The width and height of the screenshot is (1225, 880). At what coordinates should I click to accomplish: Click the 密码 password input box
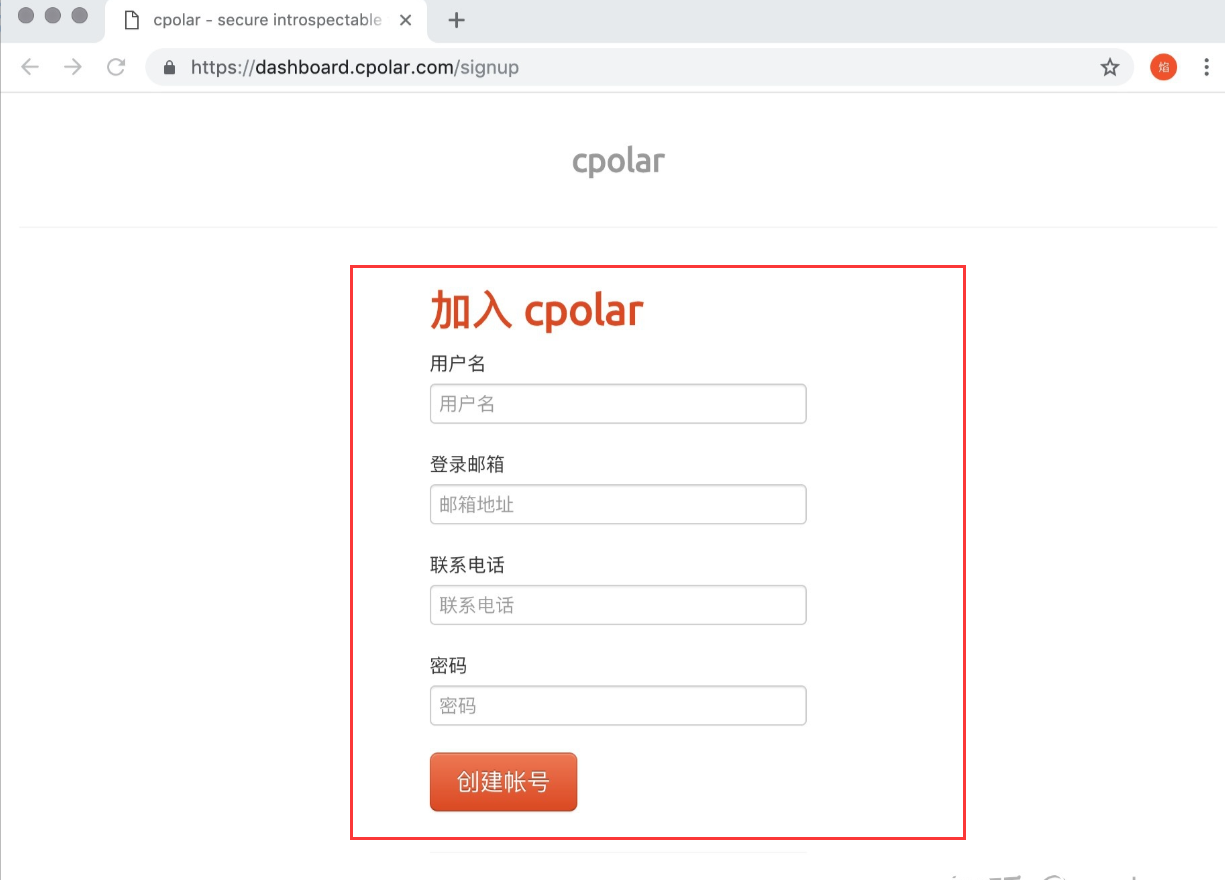(618, 706)
